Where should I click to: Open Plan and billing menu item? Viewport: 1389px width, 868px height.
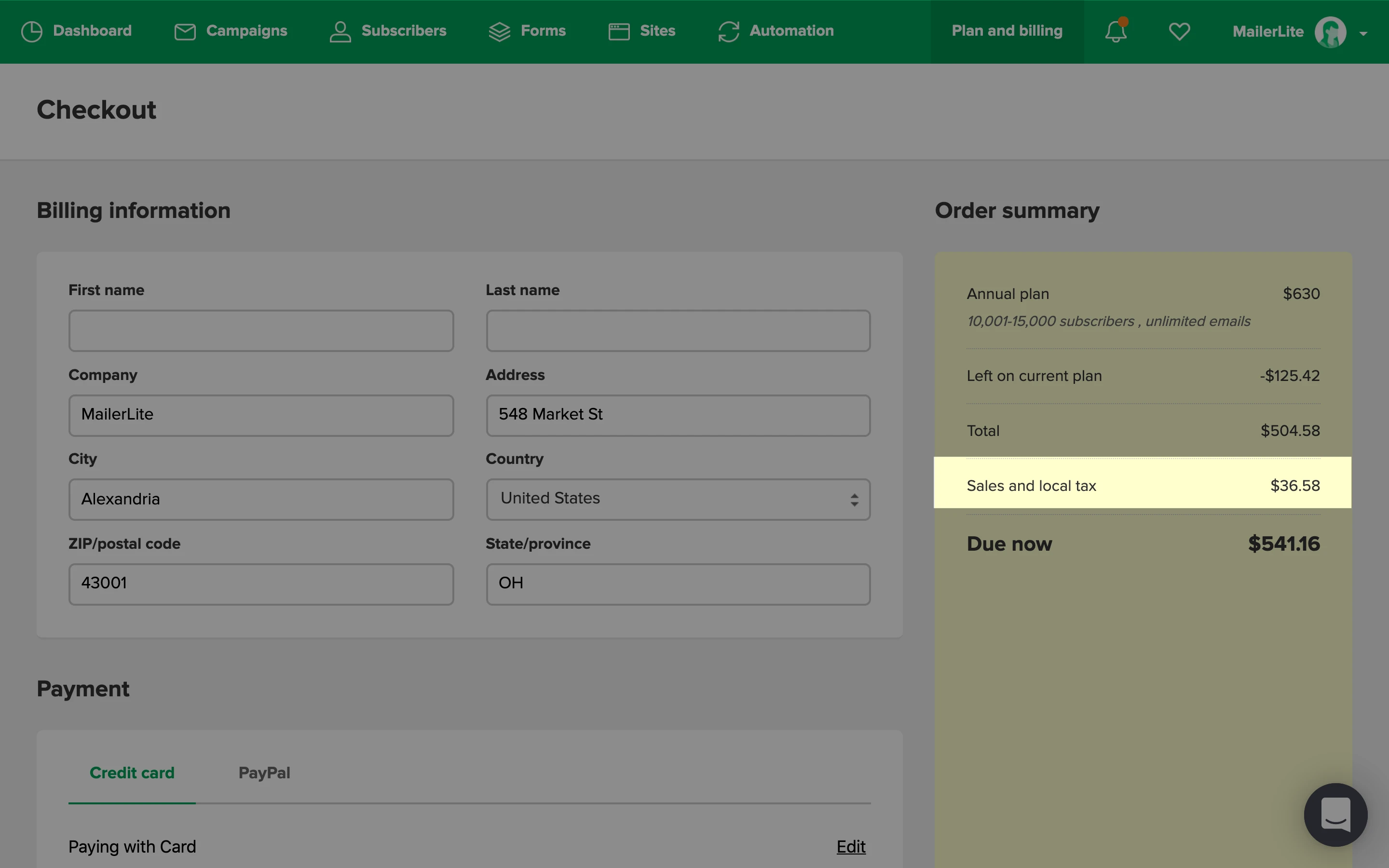point(1007,31)
